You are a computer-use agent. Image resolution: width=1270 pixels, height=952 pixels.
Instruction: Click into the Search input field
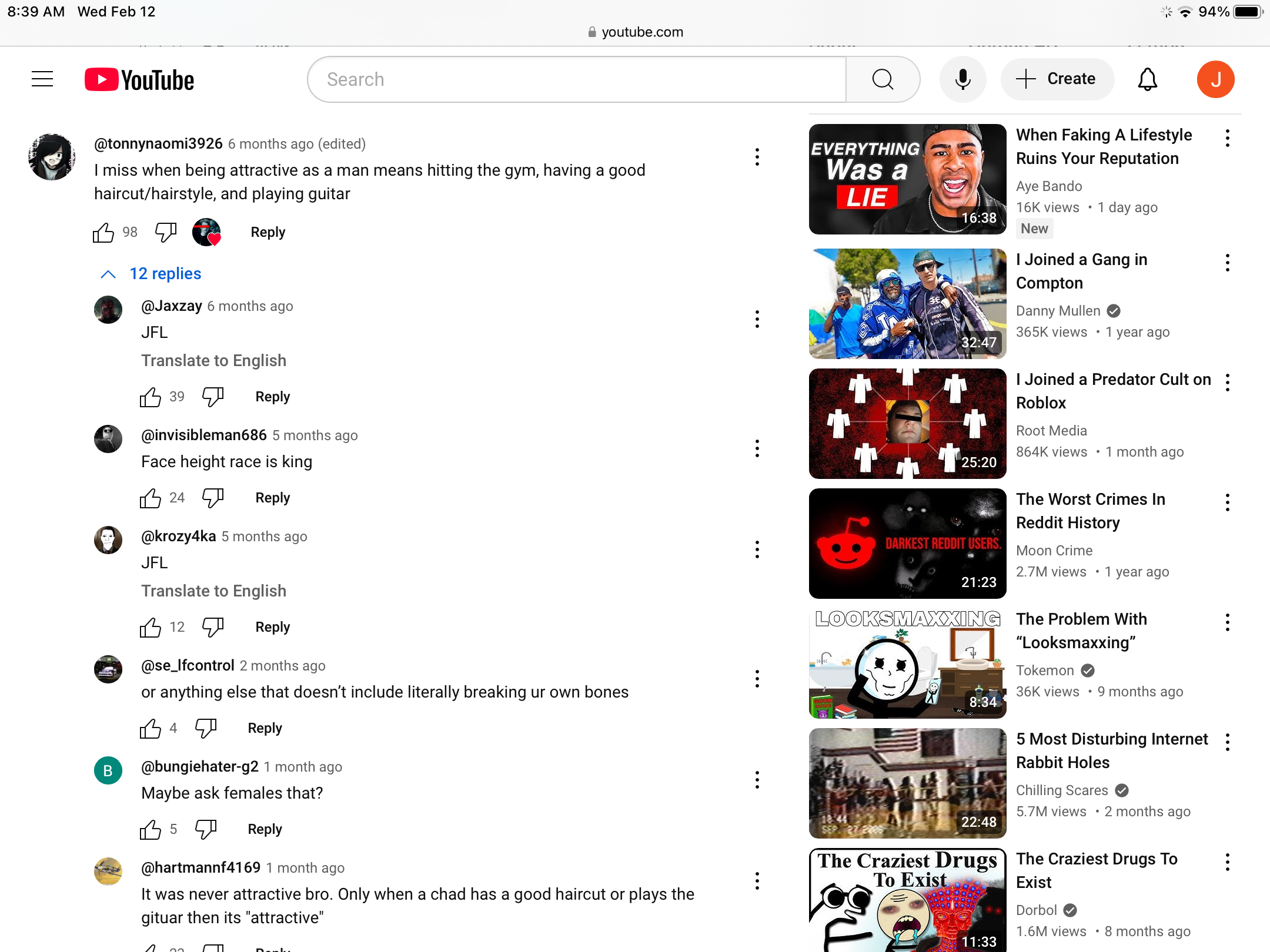tap(576, 79)
